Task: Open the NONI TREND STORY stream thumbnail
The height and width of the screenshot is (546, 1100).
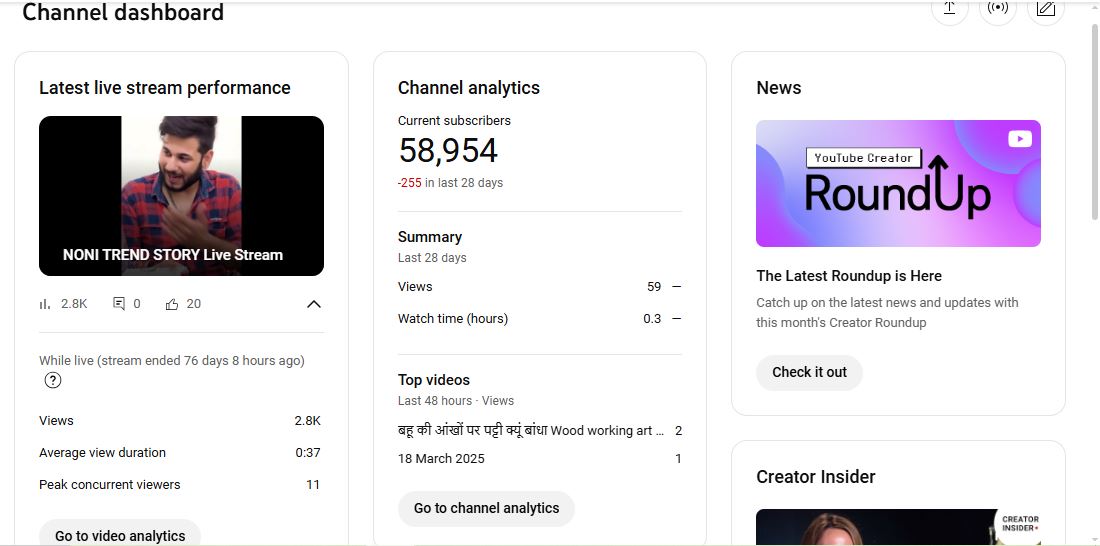Action: (x=181, y=196)
